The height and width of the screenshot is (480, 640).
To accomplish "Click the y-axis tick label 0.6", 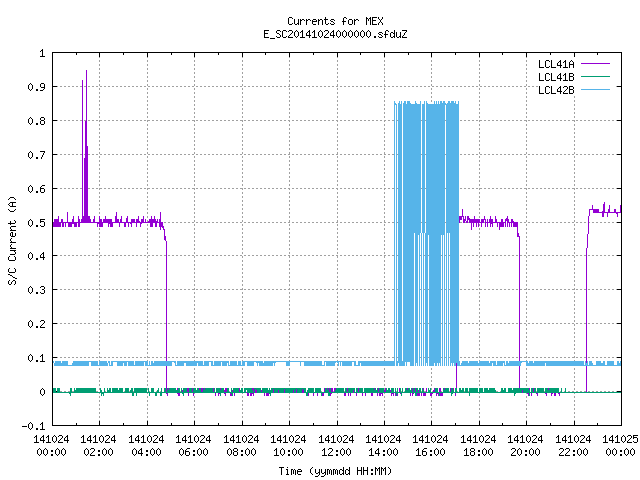I will (x=36, y=189).
